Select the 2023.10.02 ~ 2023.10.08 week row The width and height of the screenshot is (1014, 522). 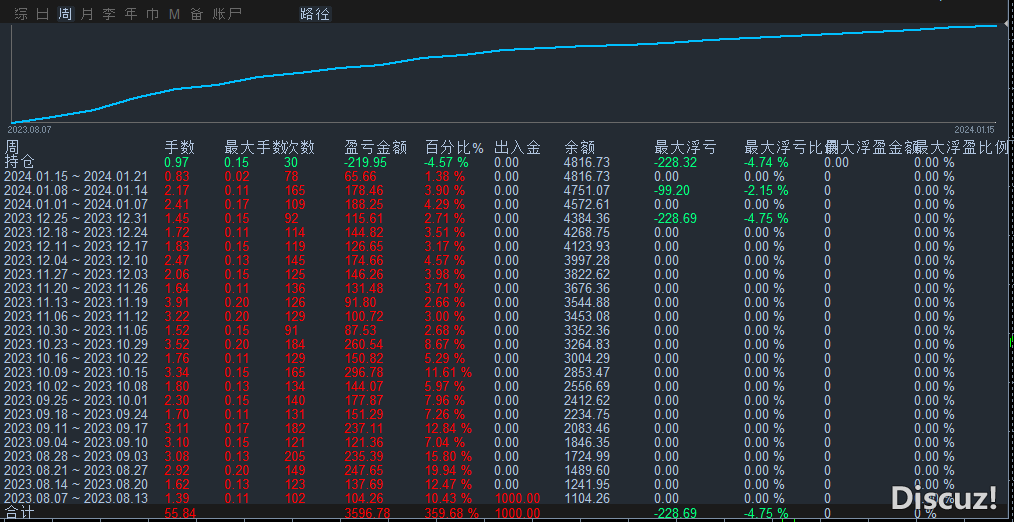pos(76,386)
